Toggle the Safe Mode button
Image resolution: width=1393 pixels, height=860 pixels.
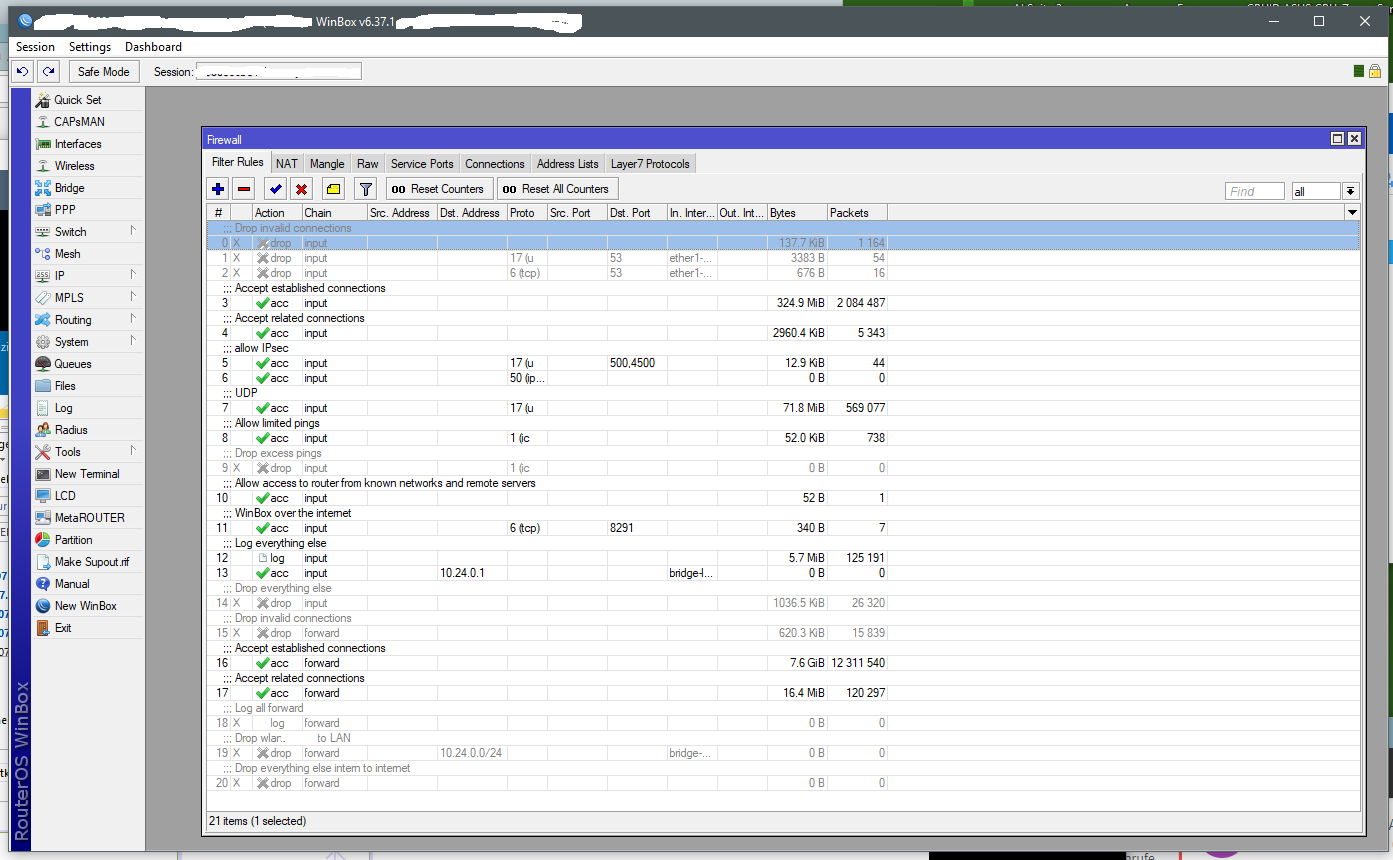click(104, 72)
